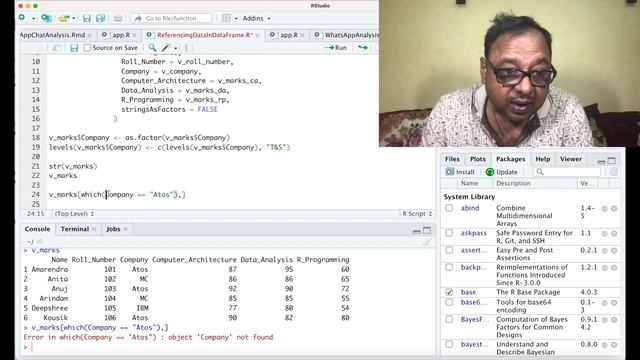Maximize the Packages pane
Image resolution: width=640 pixels, height=360 pixels.
tap(611, 160)
